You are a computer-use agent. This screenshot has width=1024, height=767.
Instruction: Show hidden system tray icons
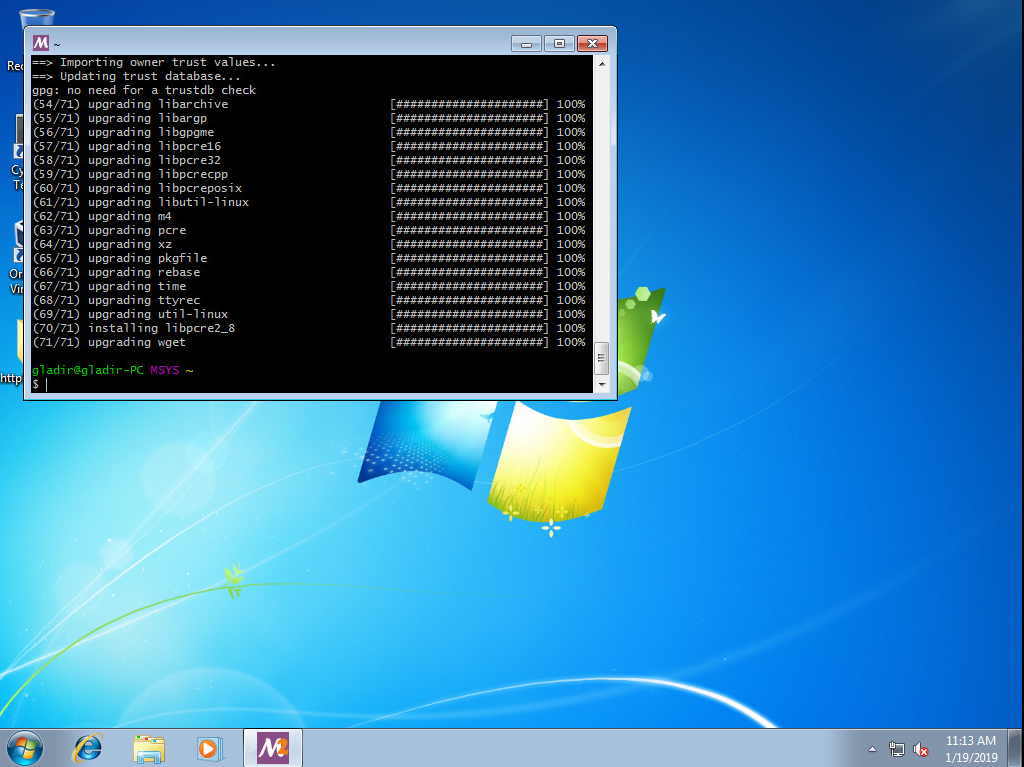pyautogui.click(x=872, y=748)
